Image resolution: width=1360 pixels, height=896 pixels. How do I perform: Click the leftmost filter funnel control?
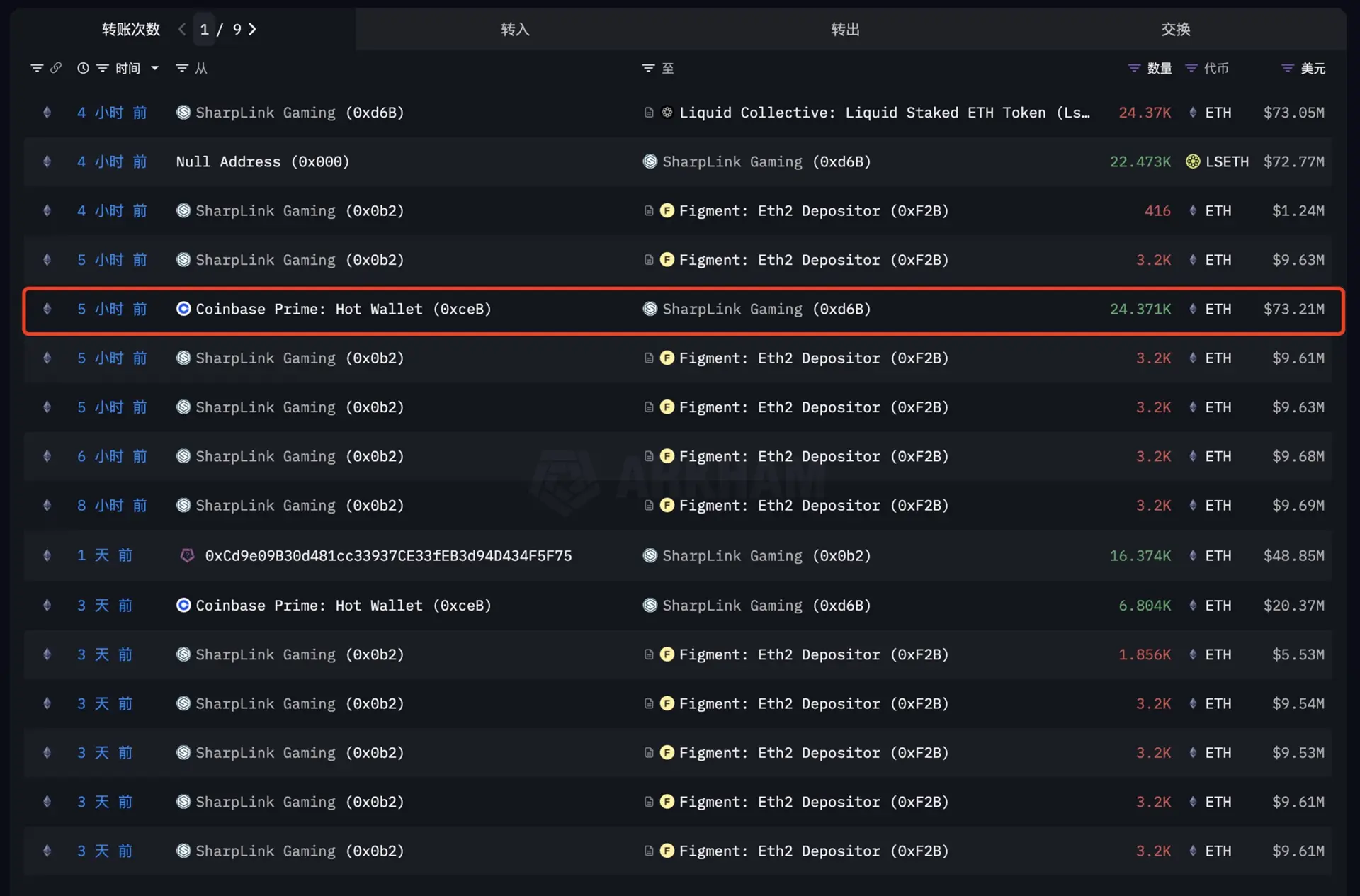[37, 68]
